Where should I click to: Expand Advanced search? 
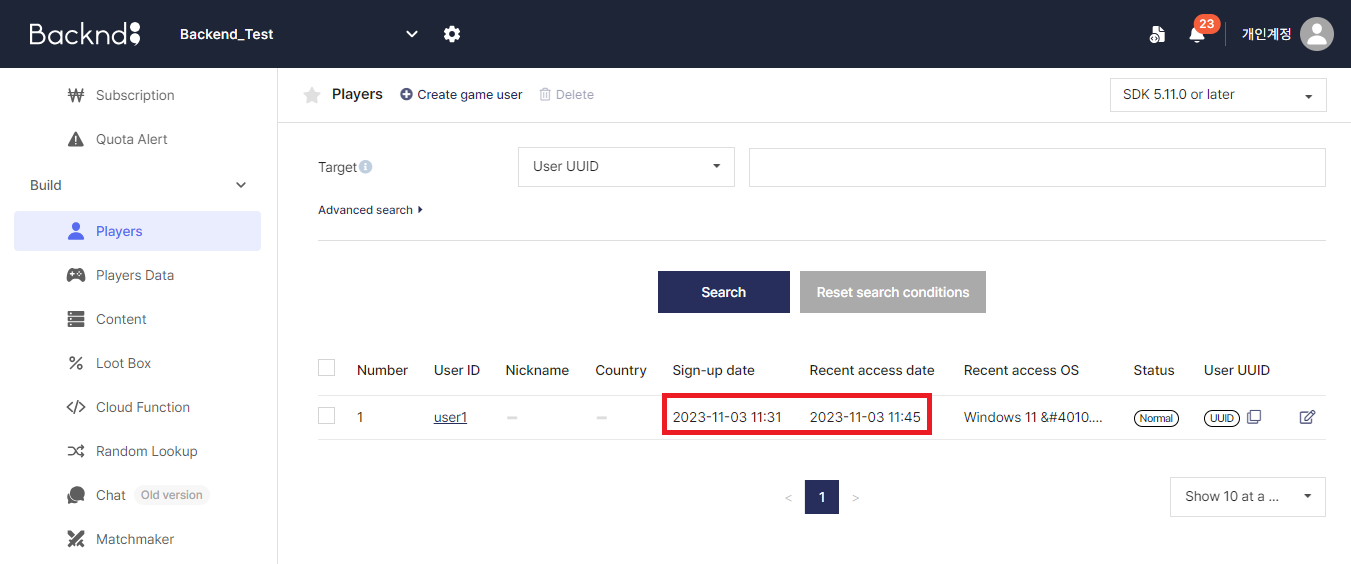coord(370,210)
